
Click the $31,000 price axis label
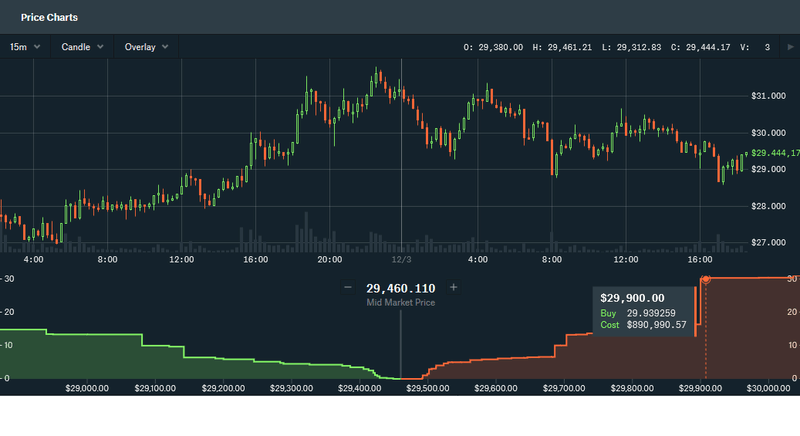click(x=767, y=96)
